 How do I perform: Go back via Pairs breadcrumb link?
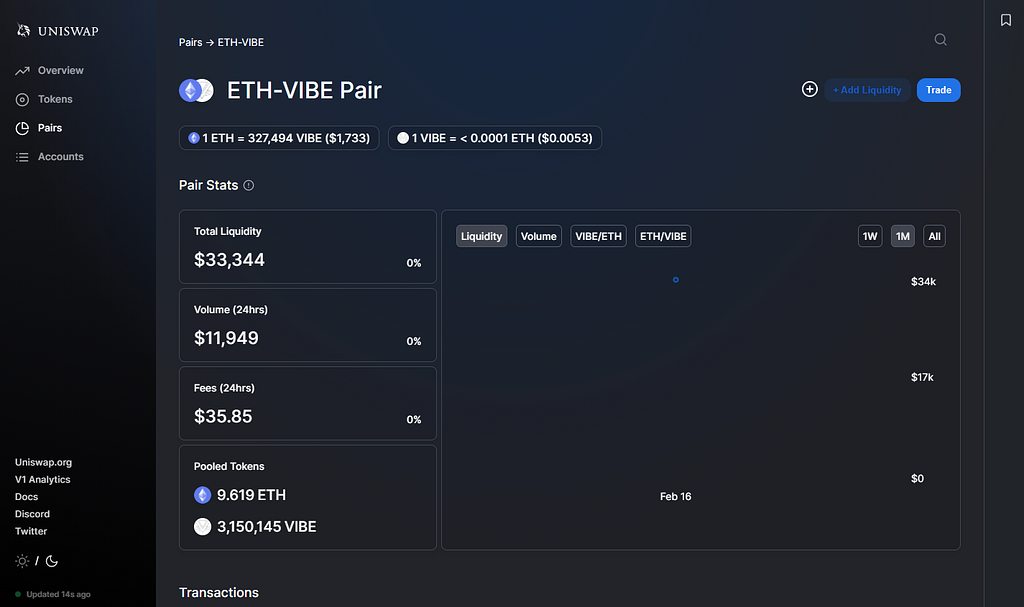pyautogui.click(x=191, y=42)
